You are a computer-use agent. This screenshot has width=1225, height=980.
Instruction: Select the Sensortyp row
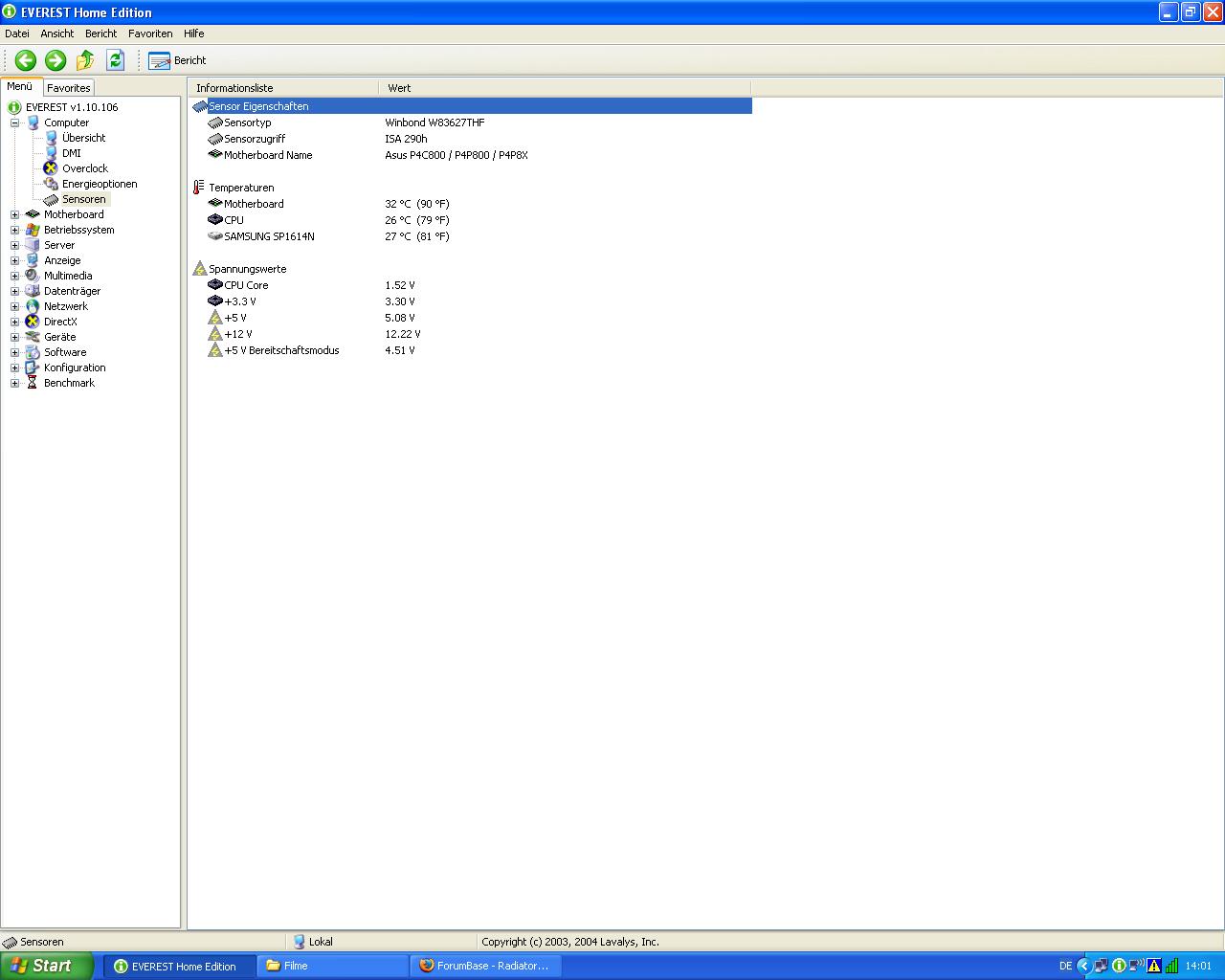pos(471,122)
